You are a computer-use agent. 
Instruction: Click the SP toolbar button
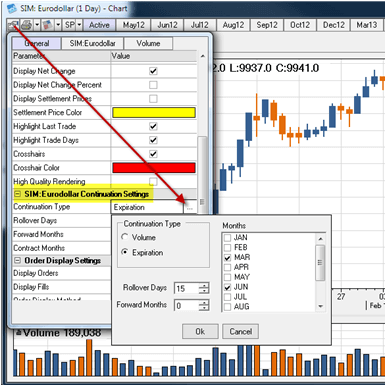70,25
